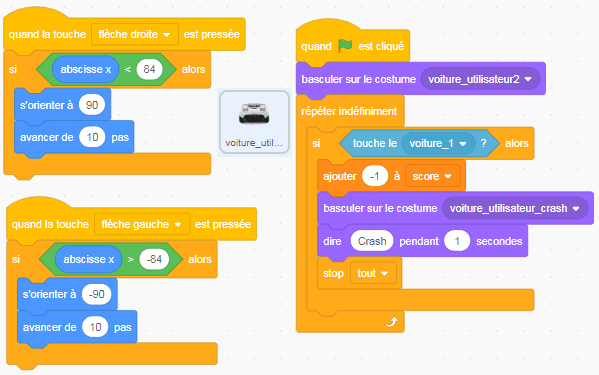The height and width of the screenshot is (375, 599).
Task: Click the seconds value 1 in dire block
Action: click(457, 241)
